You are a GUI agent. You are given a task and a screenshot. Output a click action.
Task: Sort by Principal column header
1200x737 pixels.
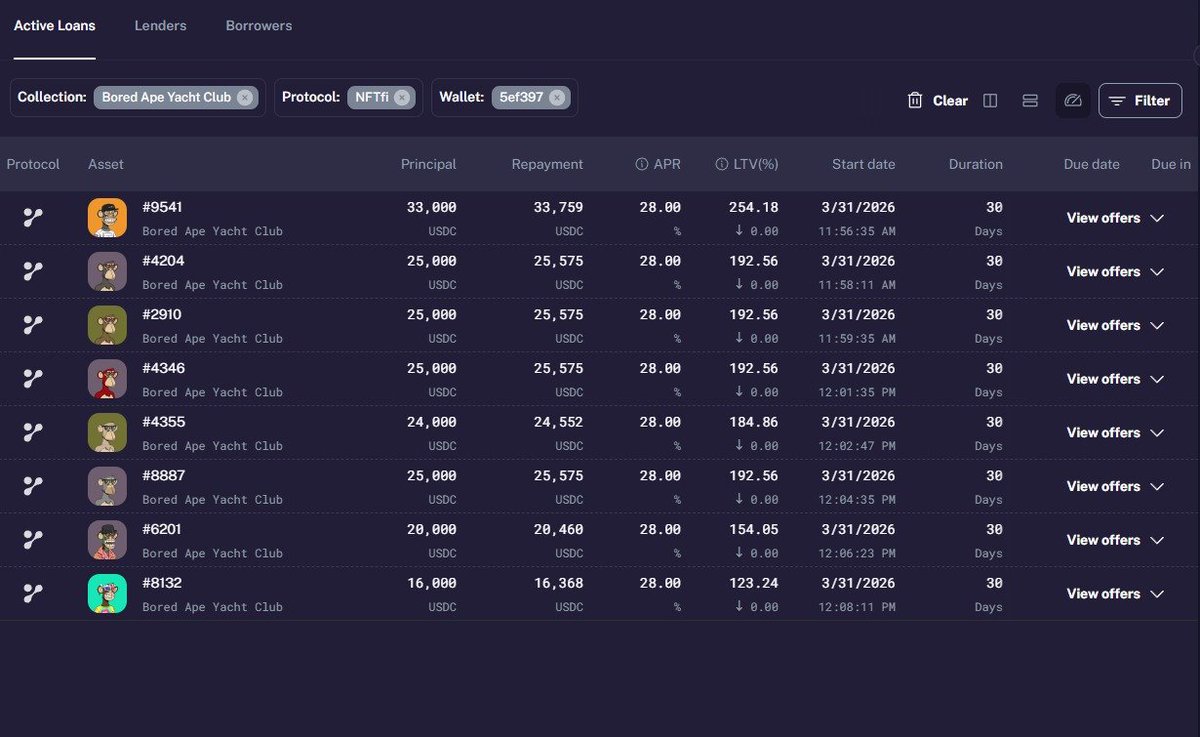click(x=428, y=164)
